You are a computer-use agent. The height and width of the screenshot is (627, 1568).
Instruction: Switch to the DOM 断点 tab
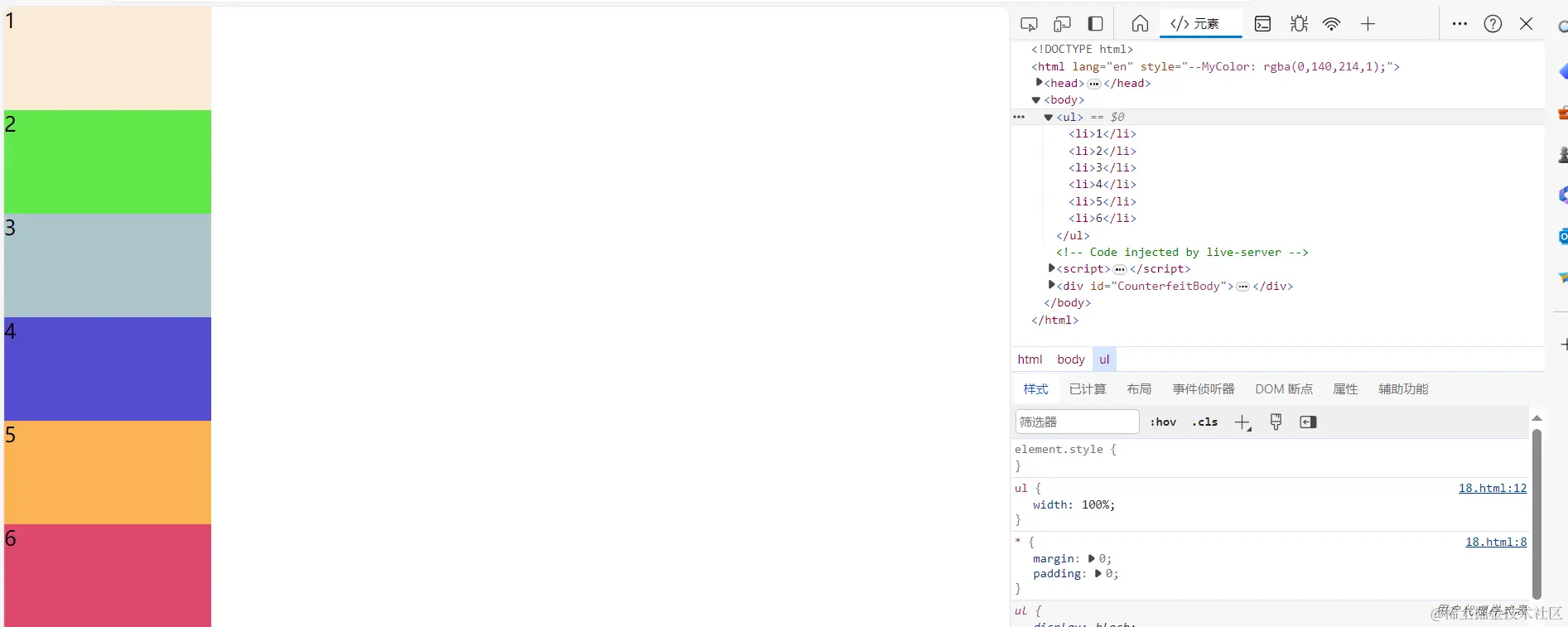(1284, 388)
